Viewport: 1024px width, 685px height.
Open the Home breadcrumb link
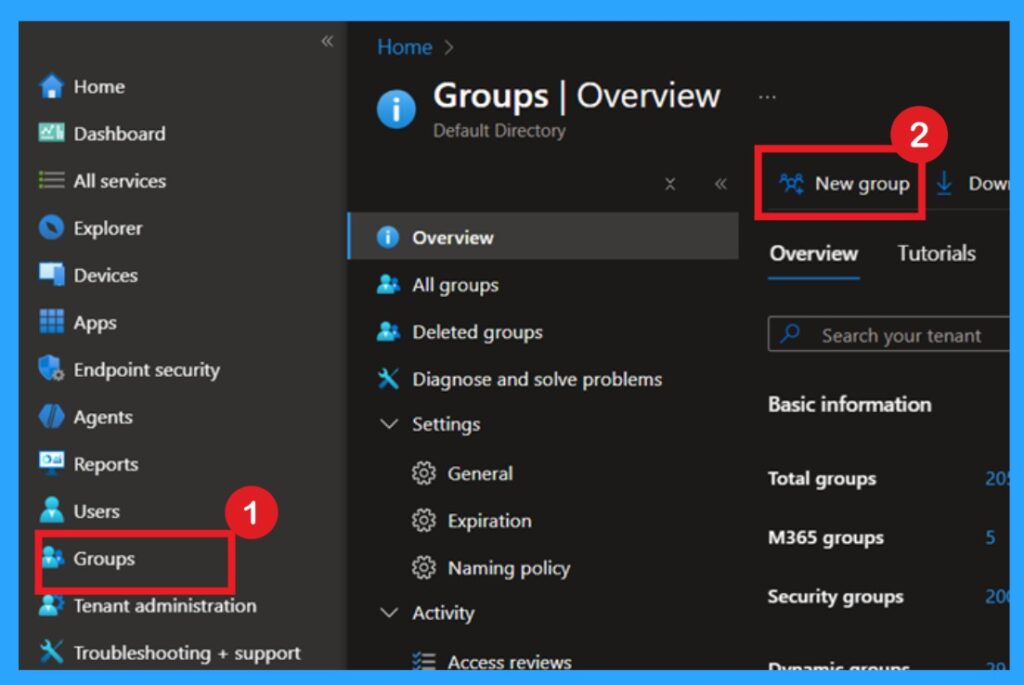403,46
